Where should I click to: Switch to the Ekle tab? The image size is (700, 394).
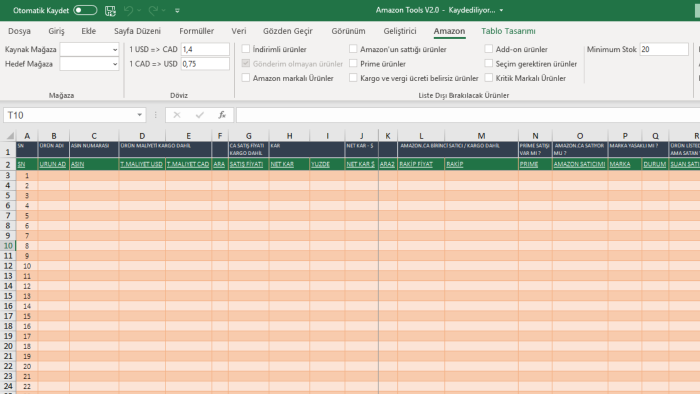click(x=88, y=31)
